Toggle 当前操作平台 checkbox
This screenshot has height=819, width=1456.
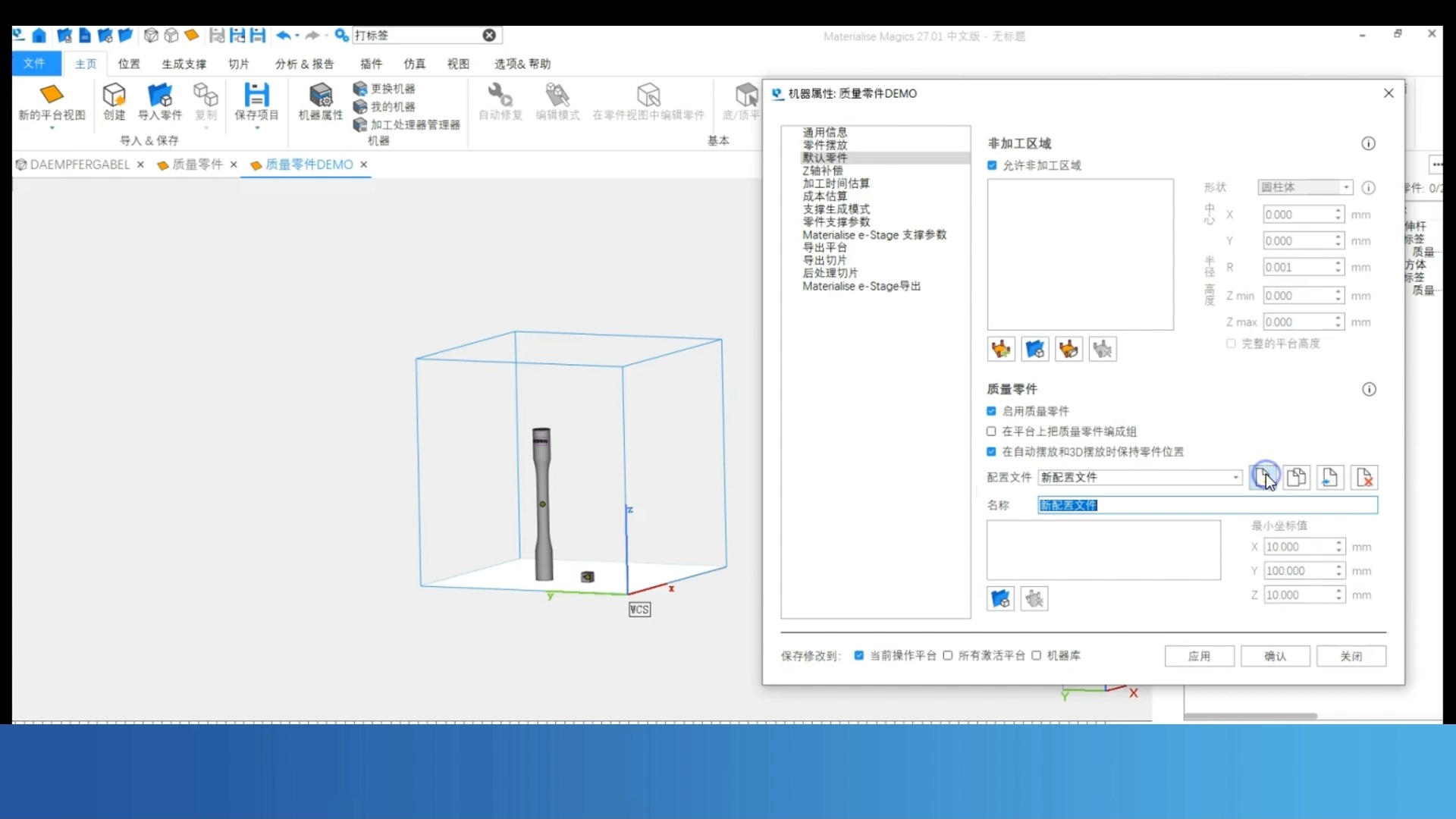[x=859, y=655]
